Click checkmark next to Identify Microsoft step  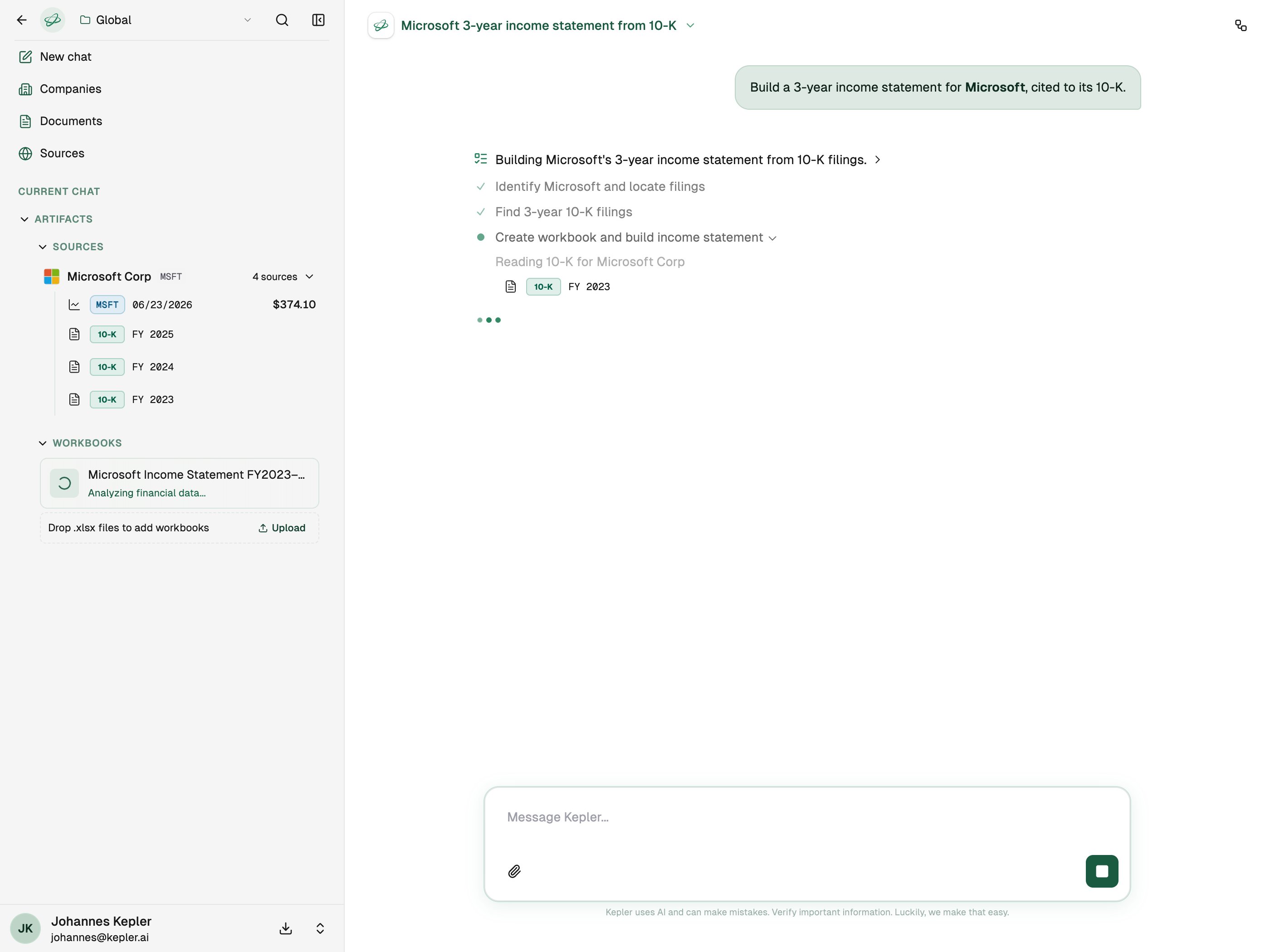[x=480, y=186]
